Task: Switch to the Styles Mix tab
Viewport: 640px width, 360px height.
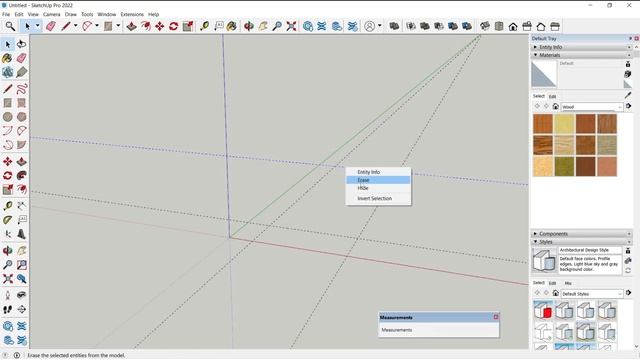Action: tap(568, 283)
